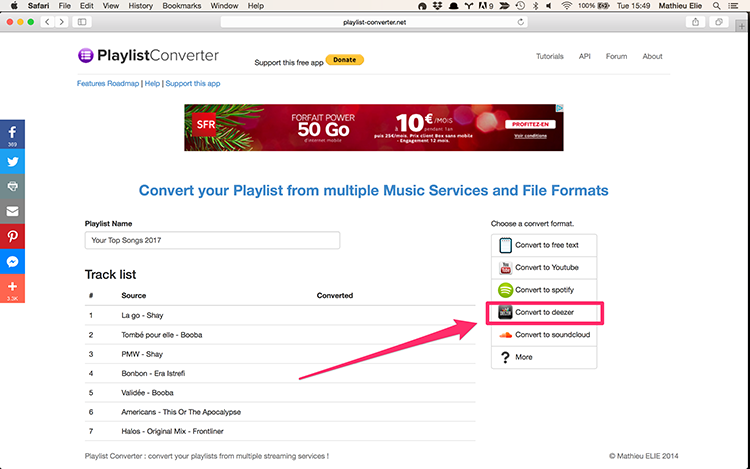
Task: Click the Converted column header
Action: point(335,295)
